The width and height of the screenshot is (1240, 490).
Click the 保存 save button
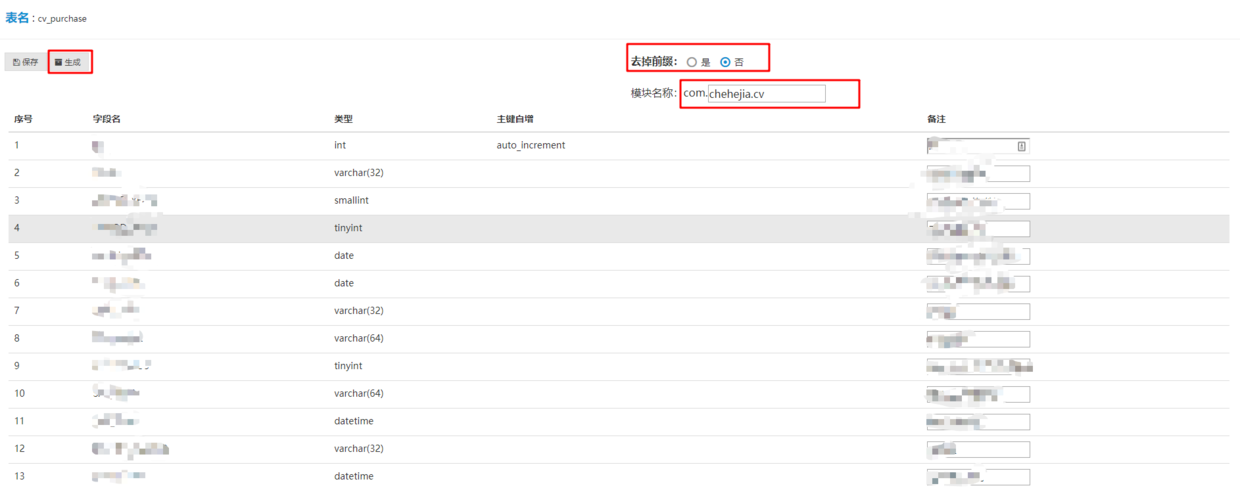tap(26, 62)
